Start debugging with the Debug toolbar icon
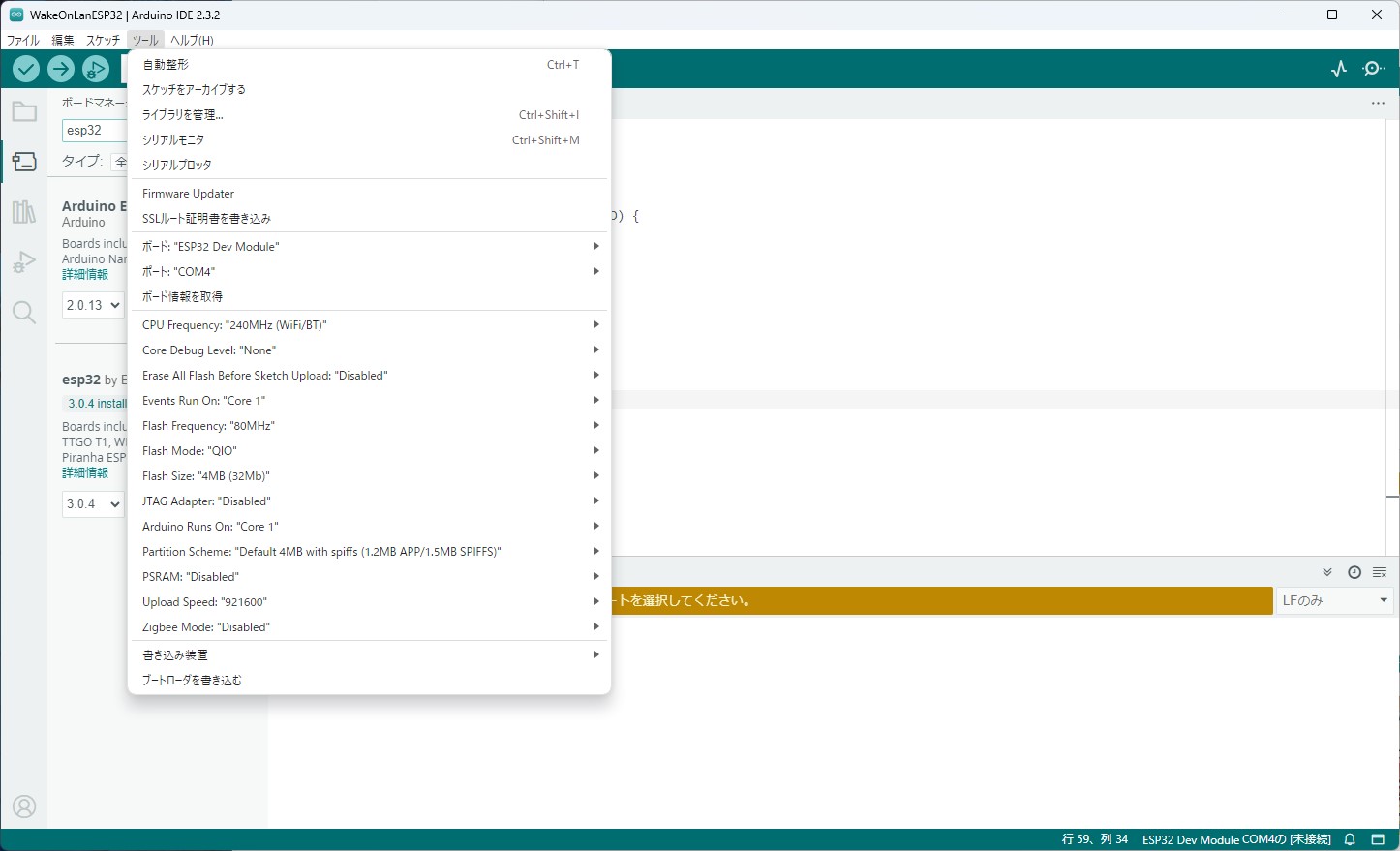Viewport: 1400px width, 851px height. point(96,69)
